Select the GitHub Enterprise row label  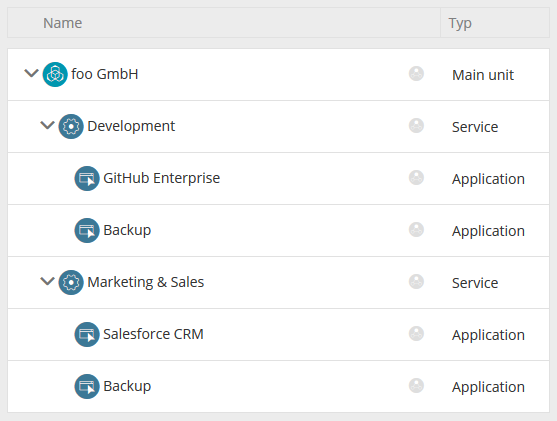162,178
